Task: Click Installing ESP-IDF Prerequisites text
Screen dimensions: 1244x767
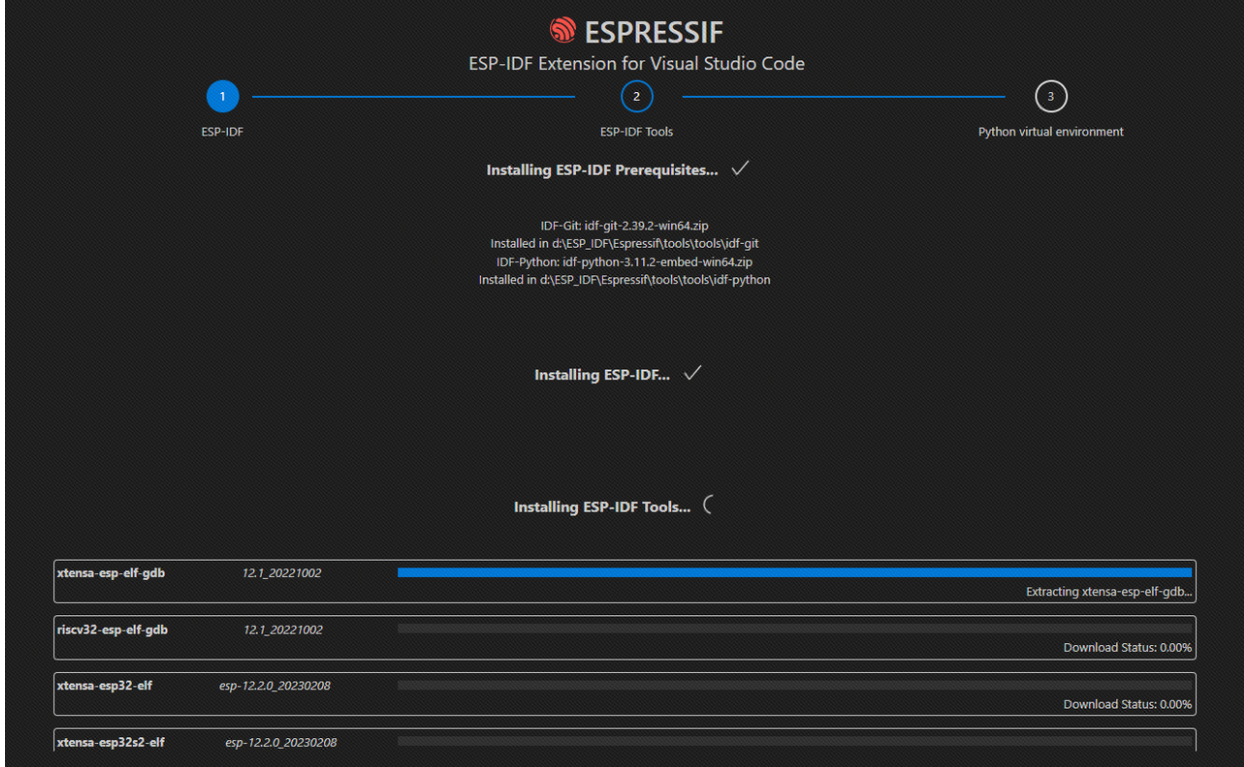Action: point(602,170)
